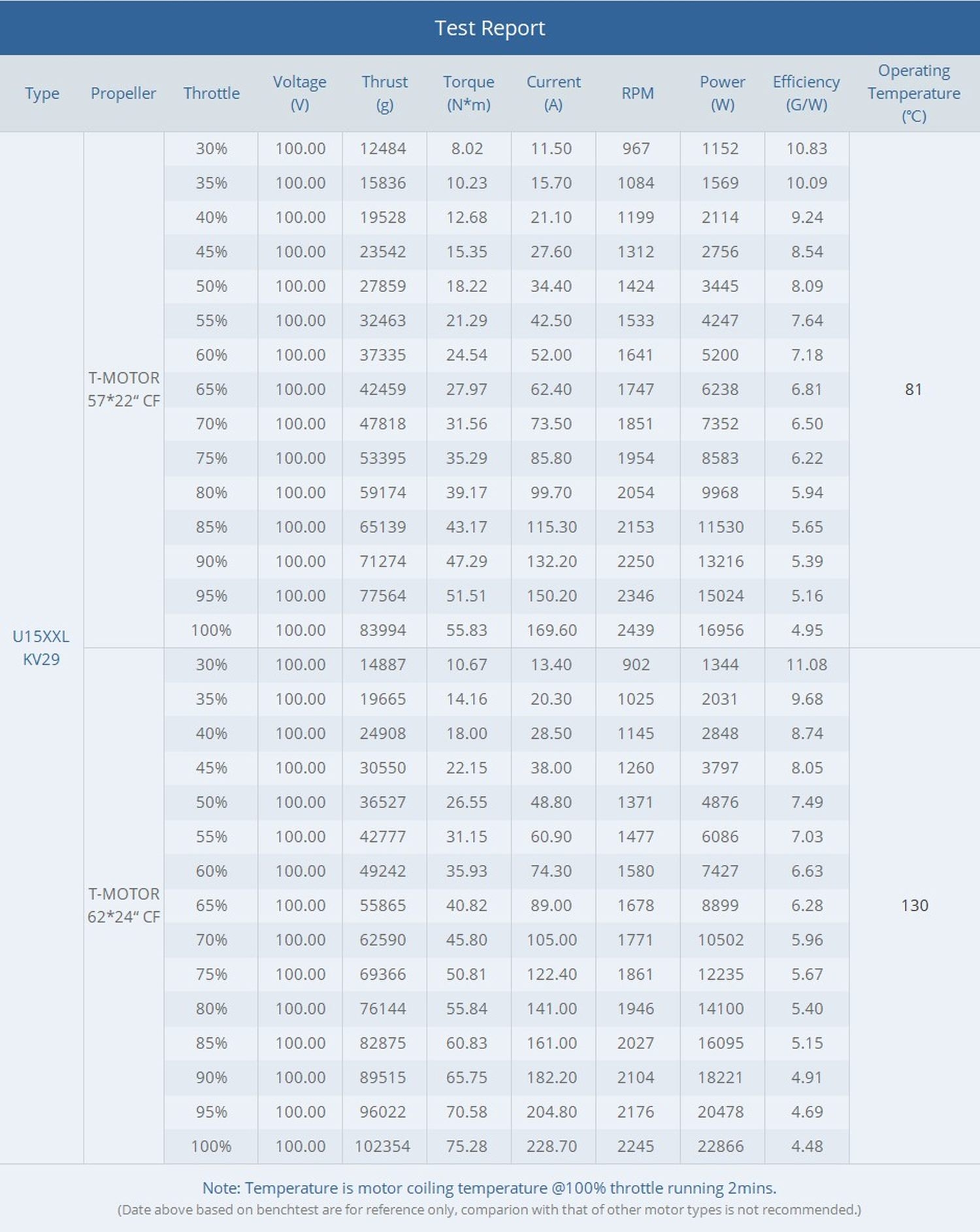The image size is (980, 1232).
Task: Select the Power (W) column header
Action: pyautogui.click(x=722, y=93)
